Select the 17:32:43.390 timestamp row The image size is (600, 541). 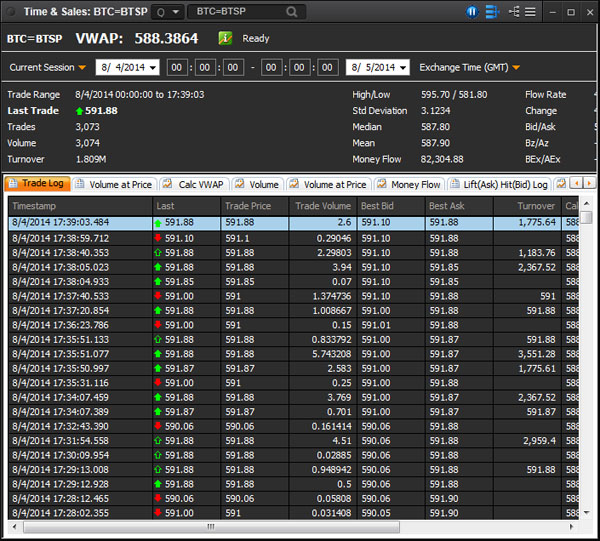[x=294, y=426]
